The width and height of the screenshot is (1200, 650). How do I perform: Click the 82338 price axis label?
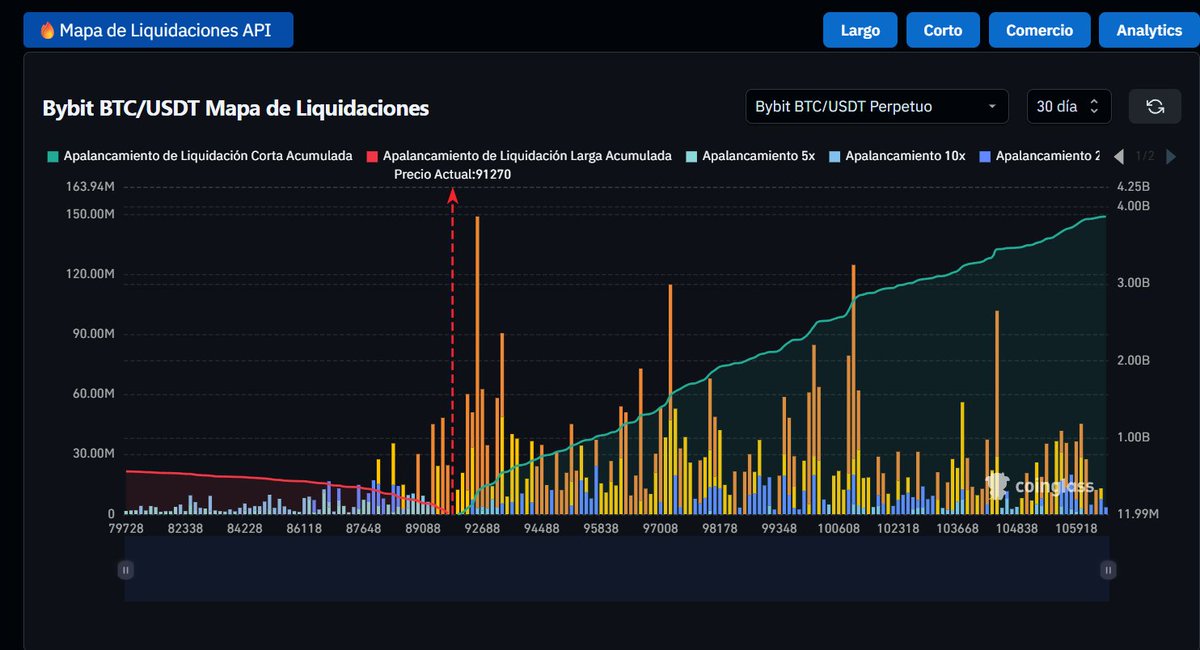[x=185, y=529]
